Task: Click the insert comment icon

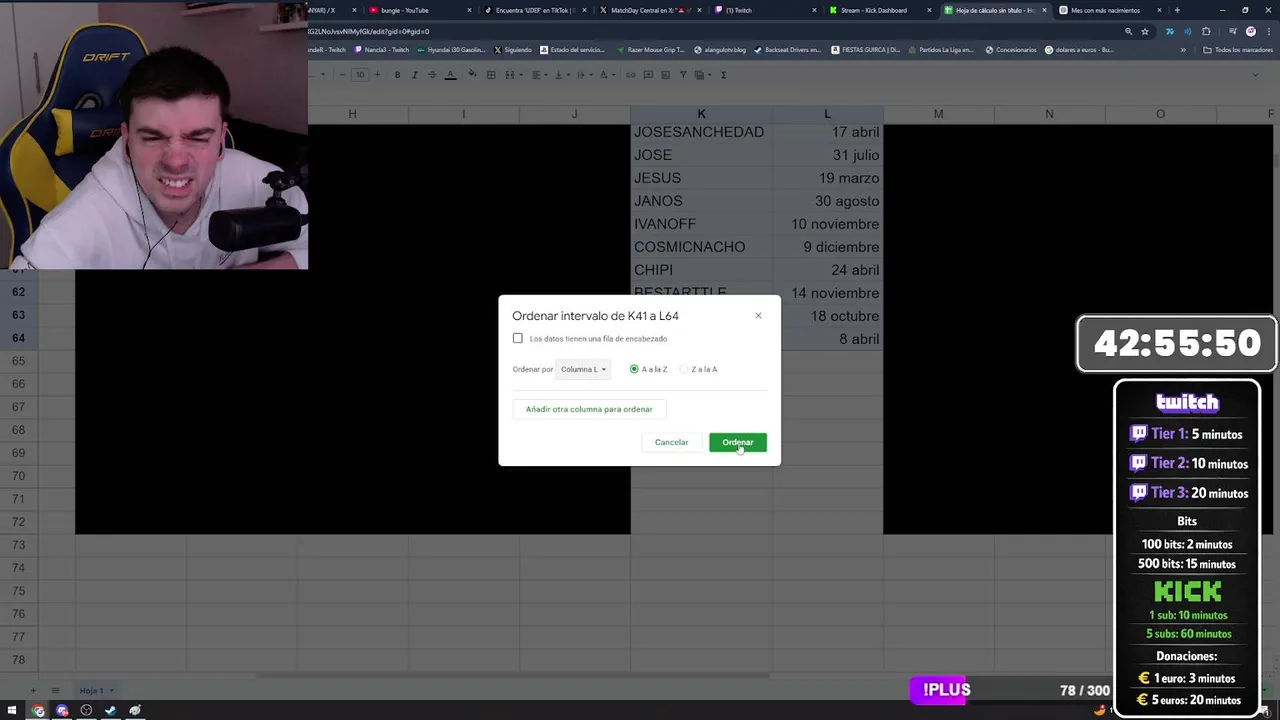Action: [x=648, y=75]
